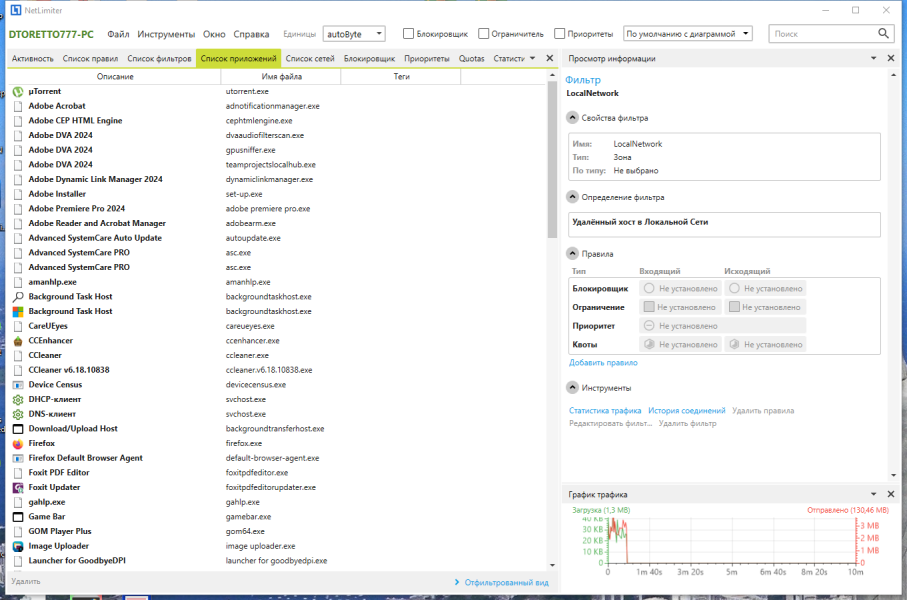Open the Просмотр информации panel dropdown arrow

coord(873,58)
